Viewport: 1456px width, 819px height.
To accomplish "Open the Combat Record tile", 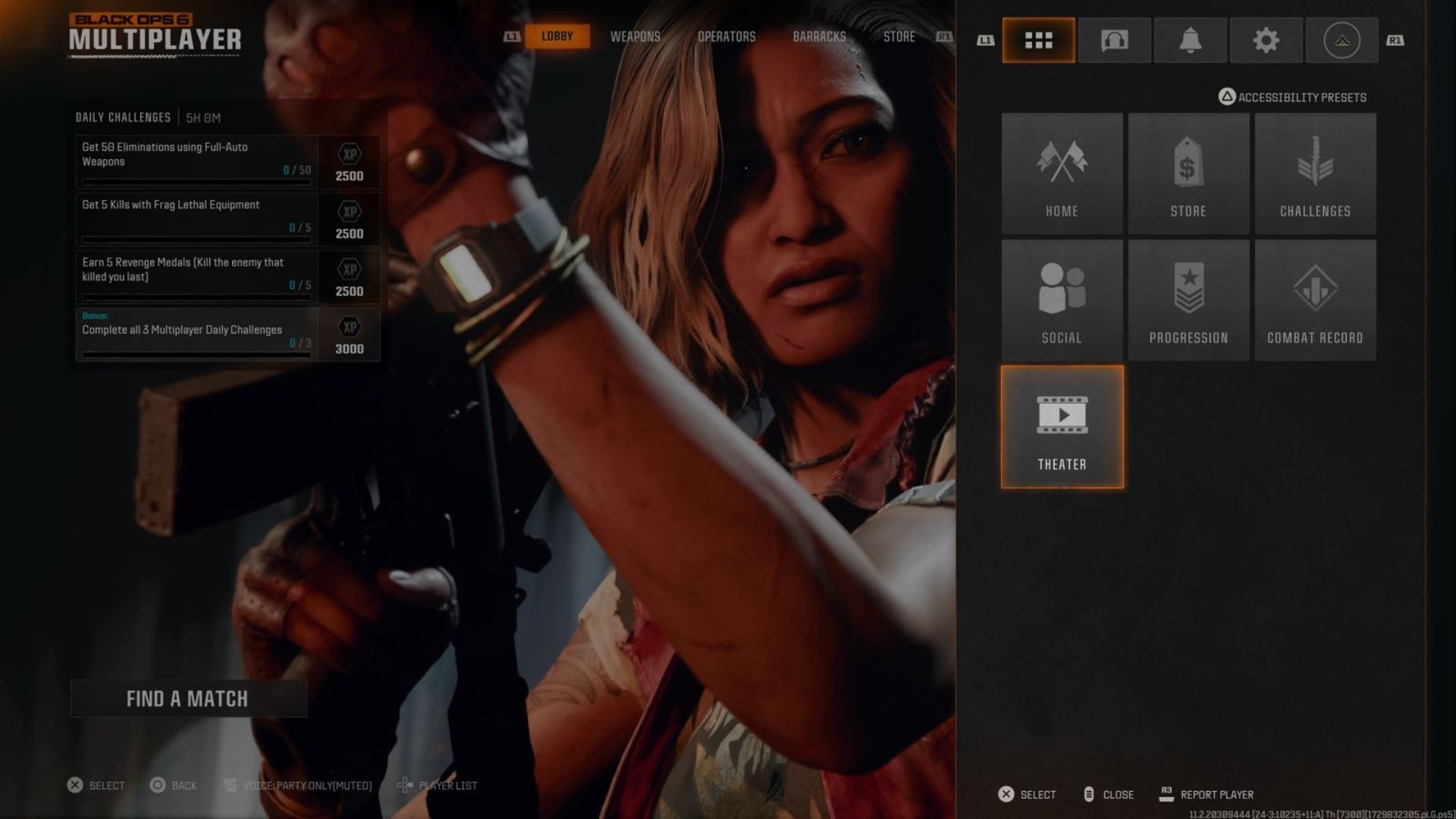I will [x=1315, y=300].
